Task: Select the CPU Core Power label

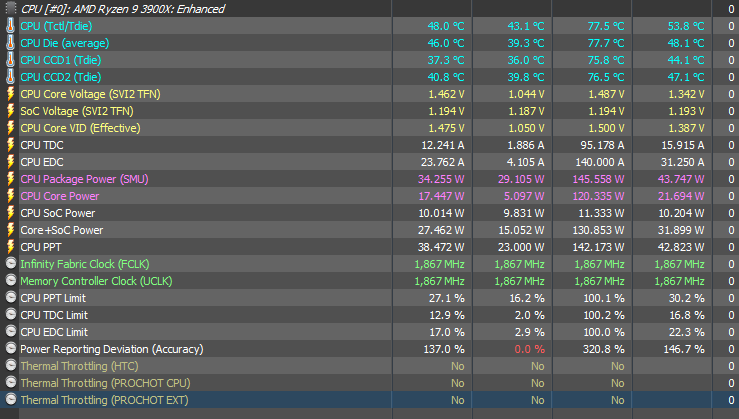Action: [60, 196]
